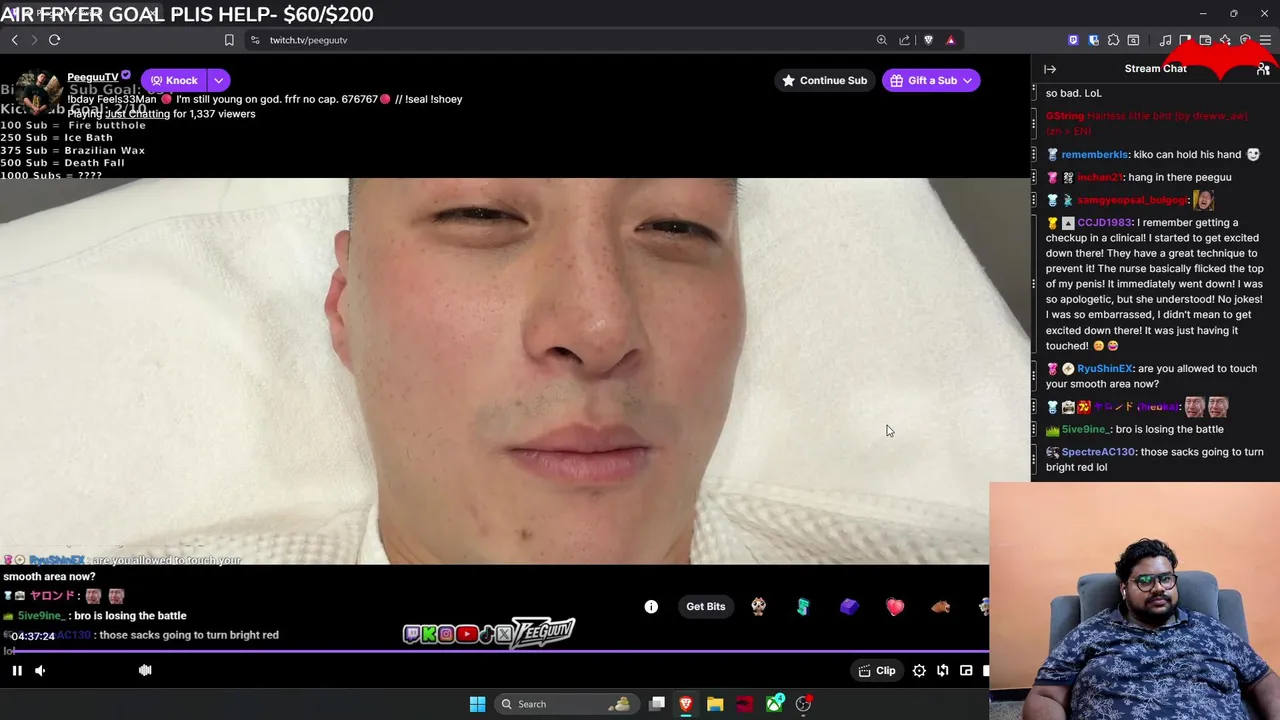Viewport: 1280px width, 720px height.
Task: Open 5ive9ine_ username in chat
Action: (1085, 430)
